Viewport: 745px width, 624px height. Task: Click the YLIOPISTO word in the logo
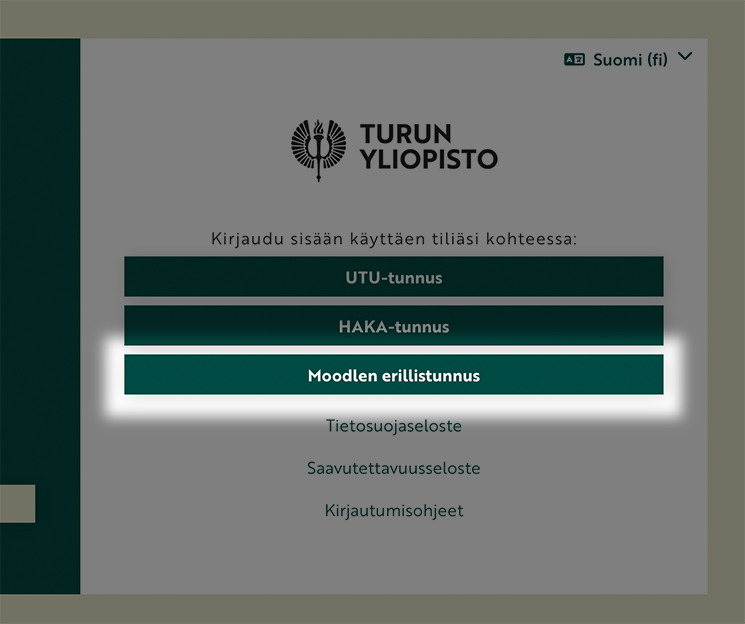(x=428, y=159)
